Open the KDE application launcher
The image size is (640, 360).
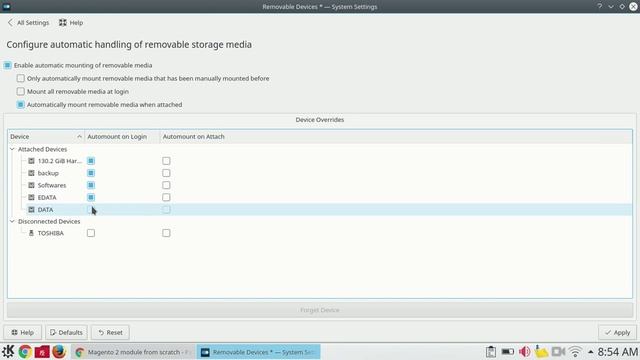pos(8,352)
